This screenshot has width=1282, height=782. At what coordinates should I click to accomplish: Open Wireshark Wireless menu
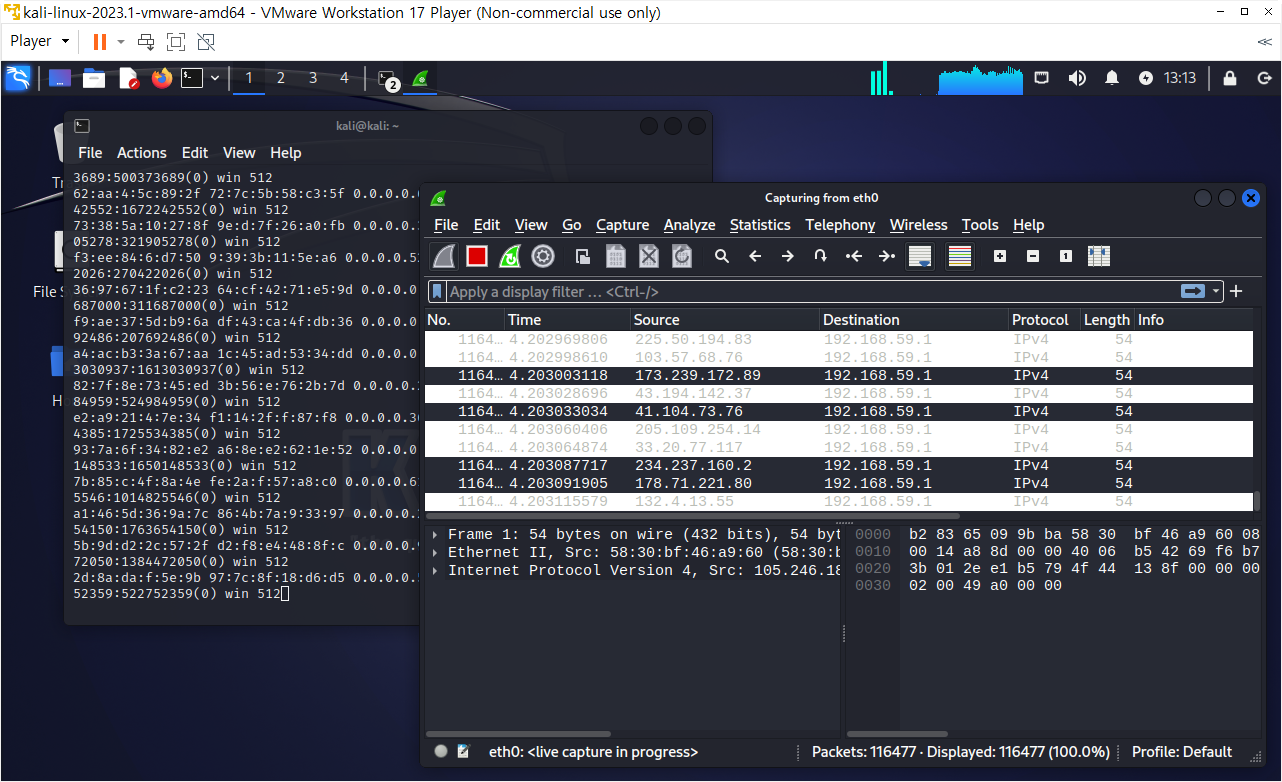click(919, 225)
